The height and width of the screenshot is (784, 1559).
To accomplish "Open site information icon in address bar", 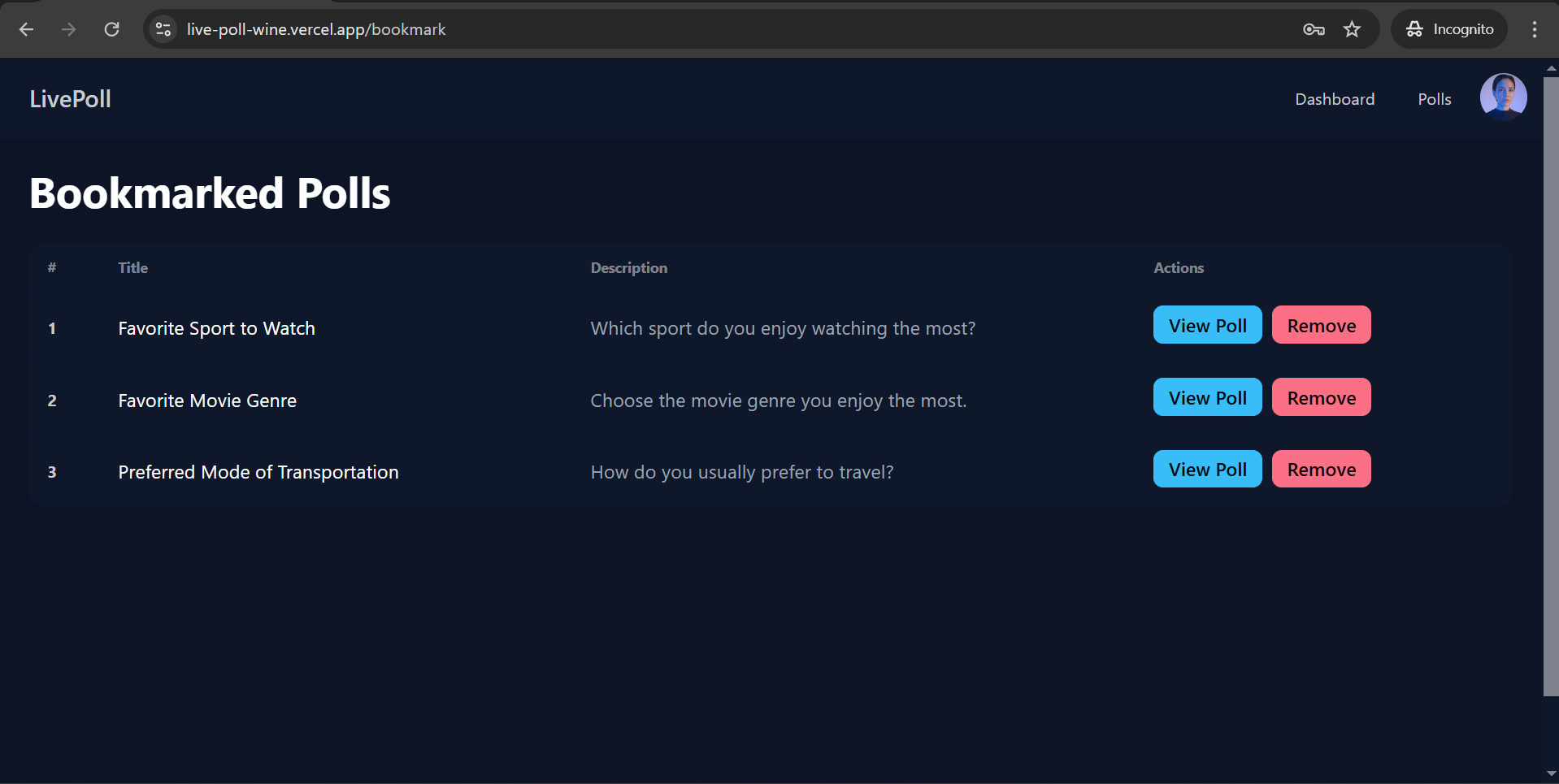I will pos(163,29).
